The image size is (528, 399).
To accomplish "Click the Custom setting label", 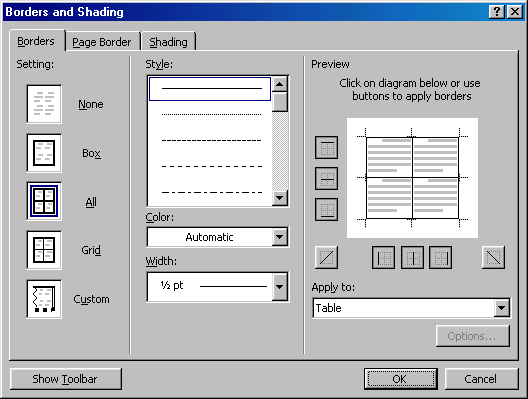I will [91, 299].
